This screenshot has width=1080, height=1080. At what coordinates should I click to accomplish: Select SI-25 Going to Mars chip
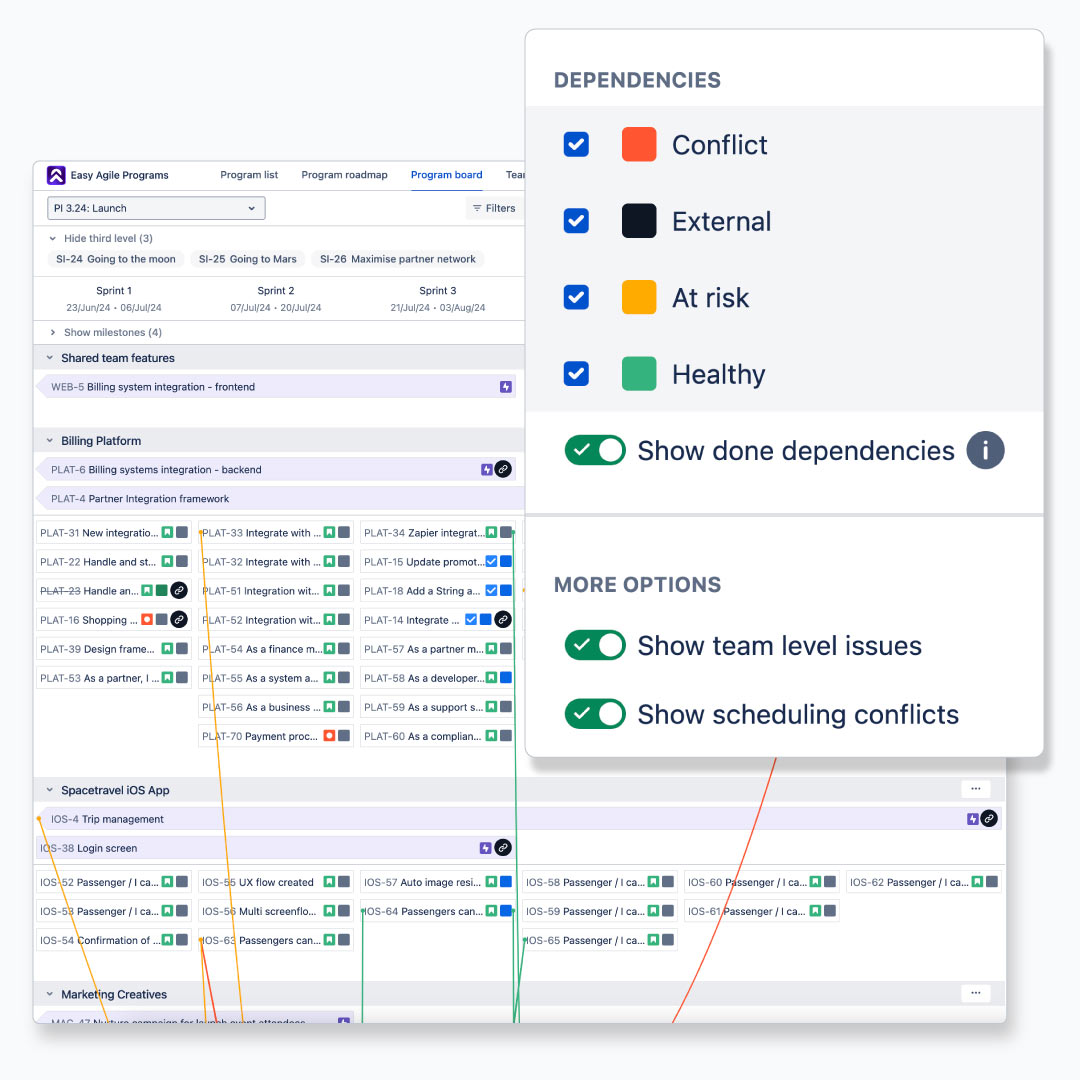[248, 259]
